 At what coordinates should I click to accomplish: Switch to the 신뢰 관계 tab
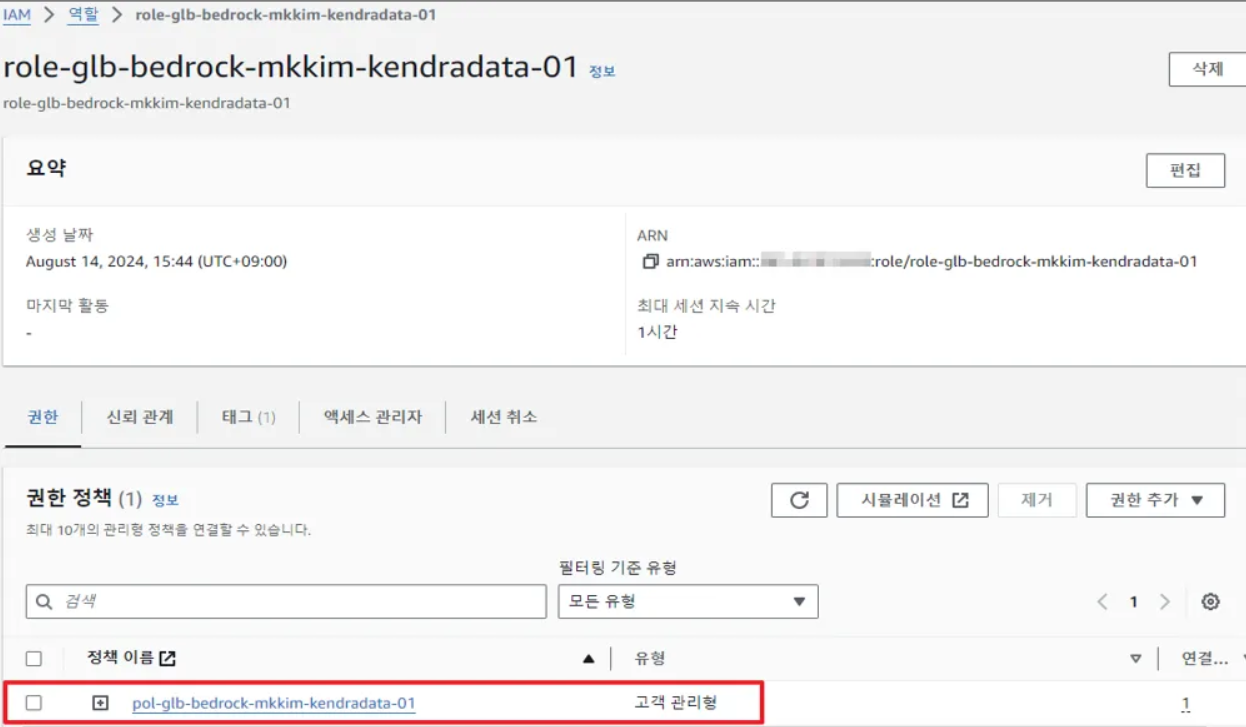coord(140,417)
